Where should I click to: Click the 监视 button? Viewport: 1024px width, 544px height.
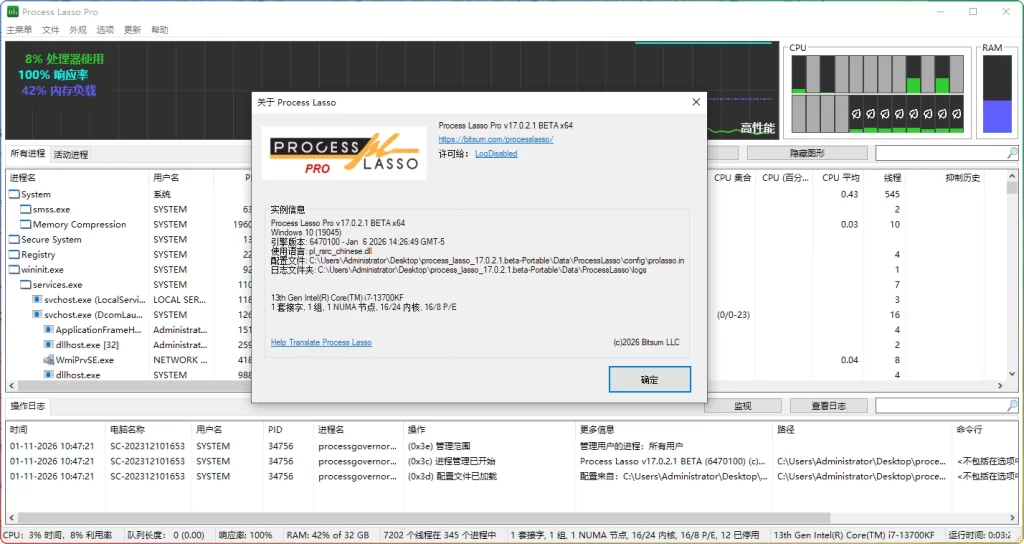[x=743, y=406]
